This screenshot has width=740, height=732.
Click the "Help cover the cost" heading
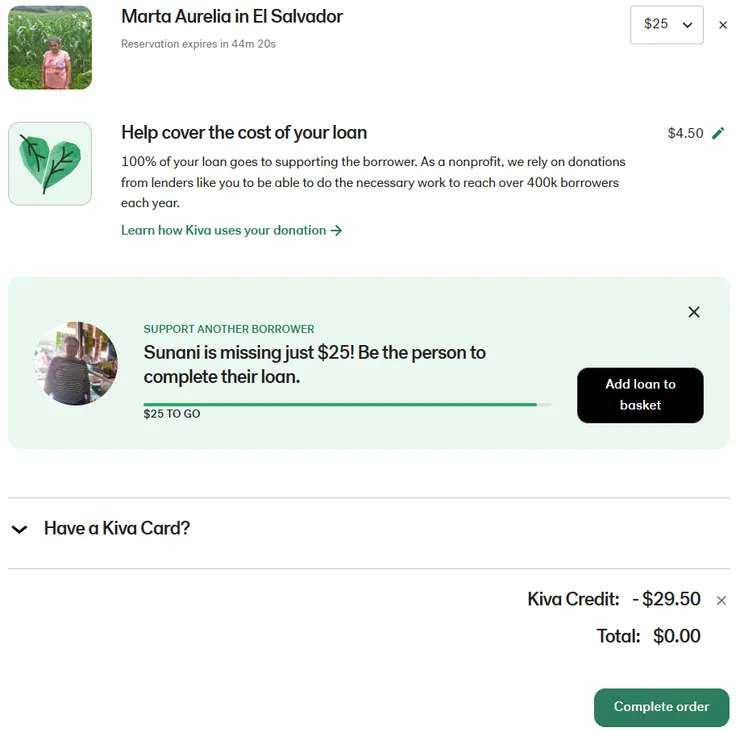coord(244,132)
